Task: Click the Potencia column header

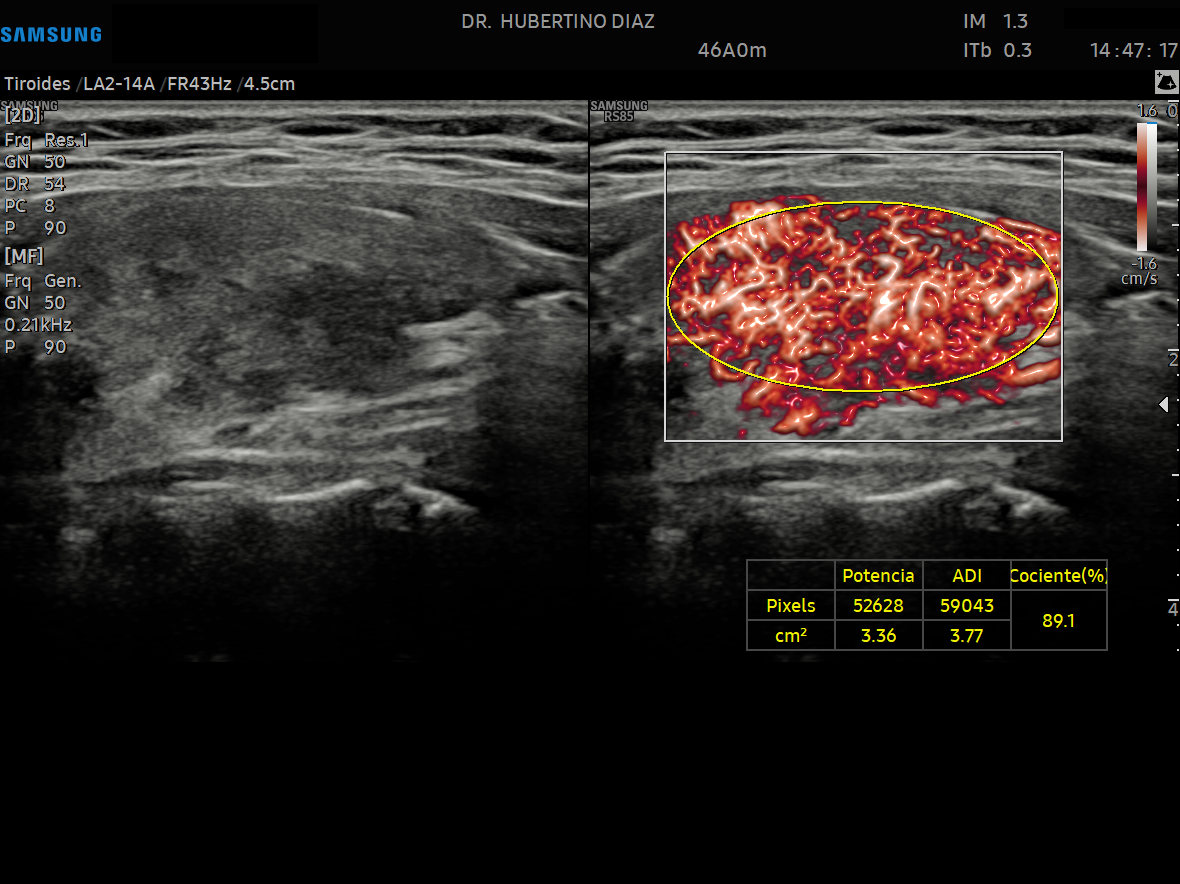Action: point(878,576)
